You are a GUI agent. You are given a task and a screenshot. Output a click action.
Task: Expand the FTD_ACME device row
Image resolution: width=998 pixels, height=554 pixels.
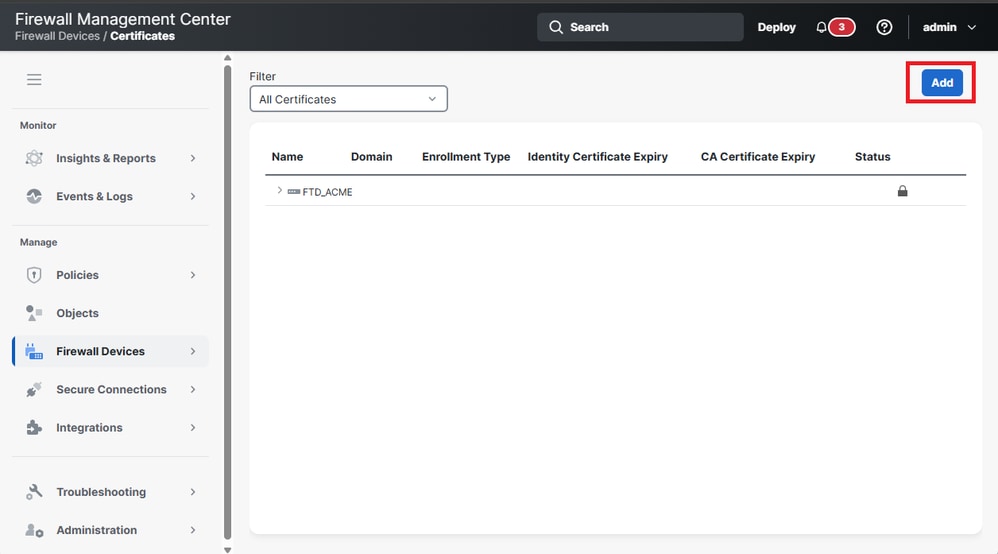pos(279,190)
